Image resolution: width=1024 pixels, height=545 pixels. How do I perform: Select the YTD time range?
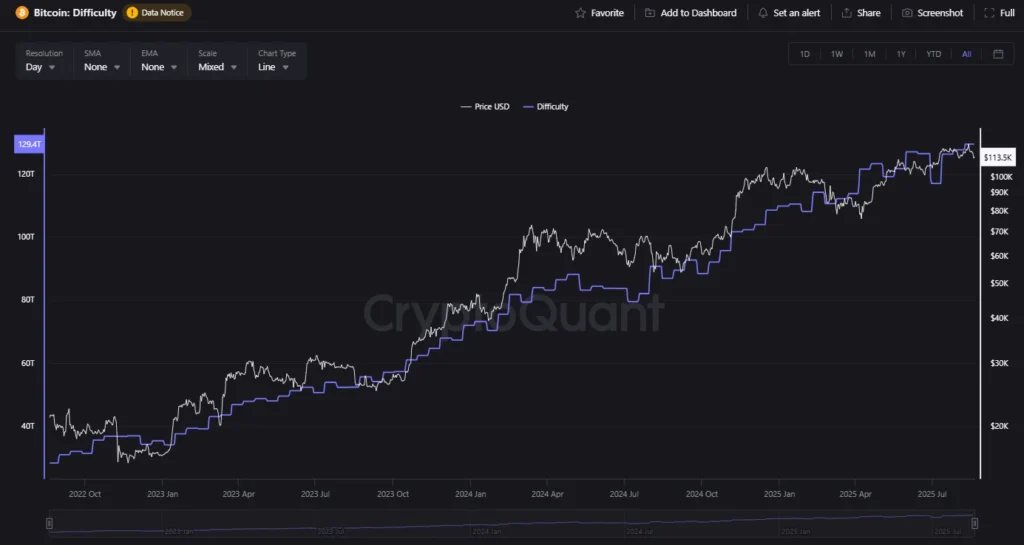tap(934, 54)
